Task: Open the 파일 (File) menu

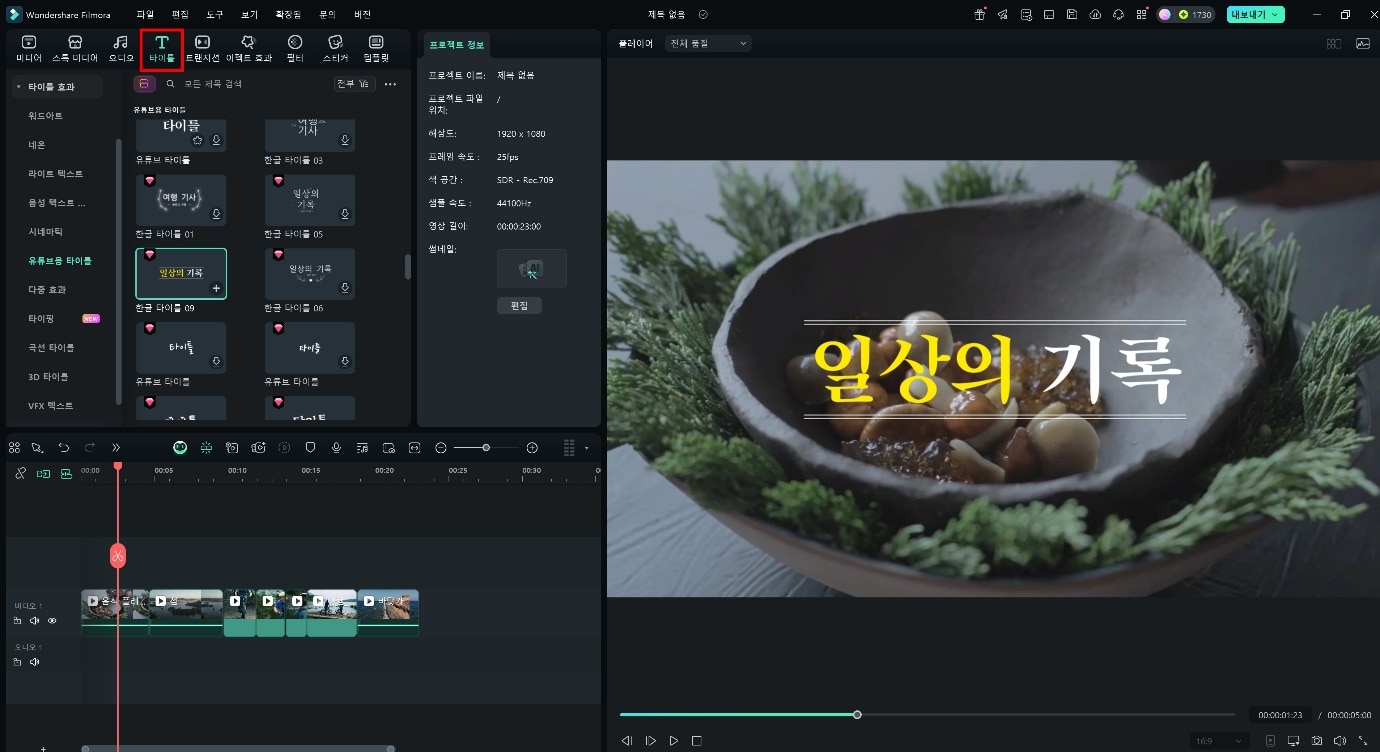Action: click(145, 15)
